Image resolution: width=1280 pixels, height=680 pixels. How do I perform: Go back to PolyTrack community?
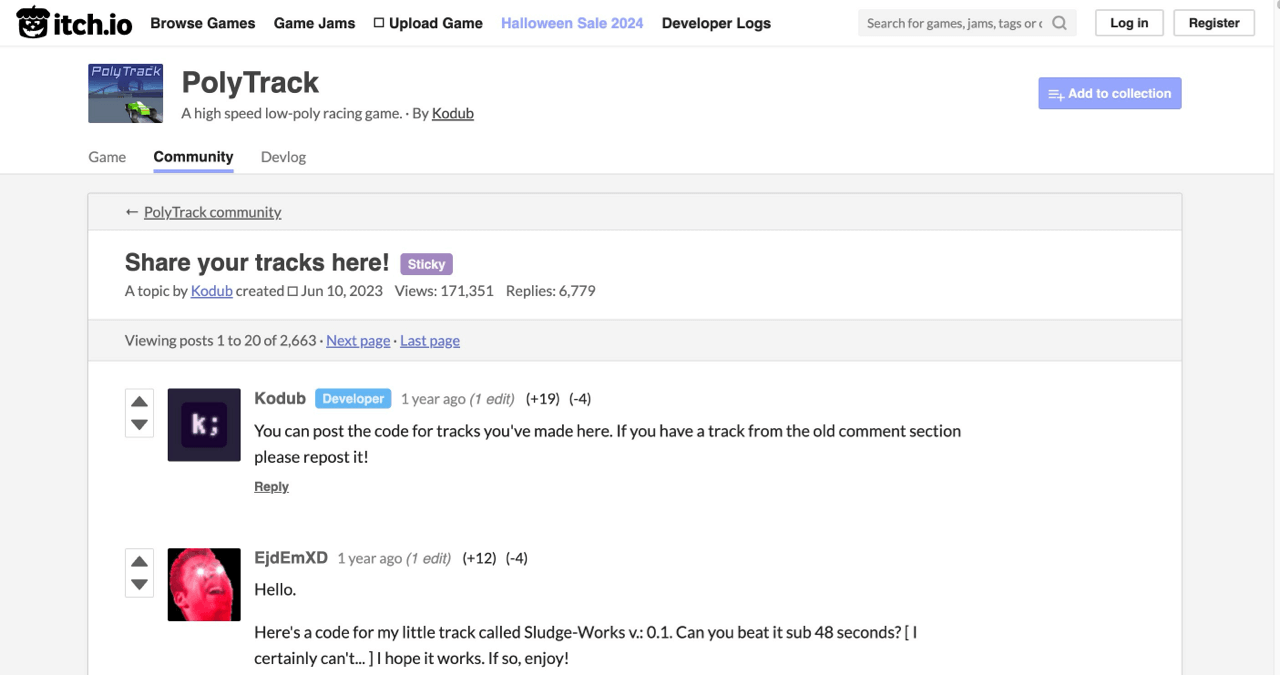tap(212, 212)
